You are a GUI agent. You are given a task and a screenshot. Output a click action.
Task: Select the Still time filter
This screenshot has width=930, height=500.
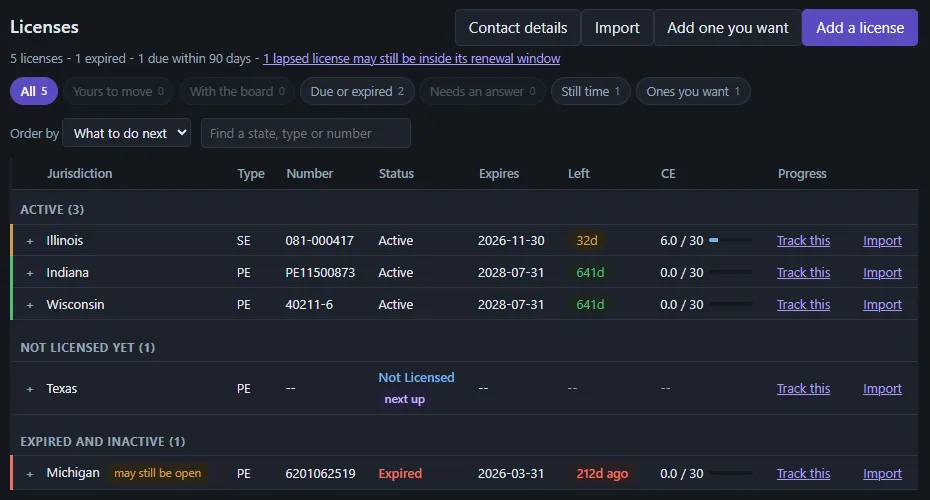click(x=590, y=91)
